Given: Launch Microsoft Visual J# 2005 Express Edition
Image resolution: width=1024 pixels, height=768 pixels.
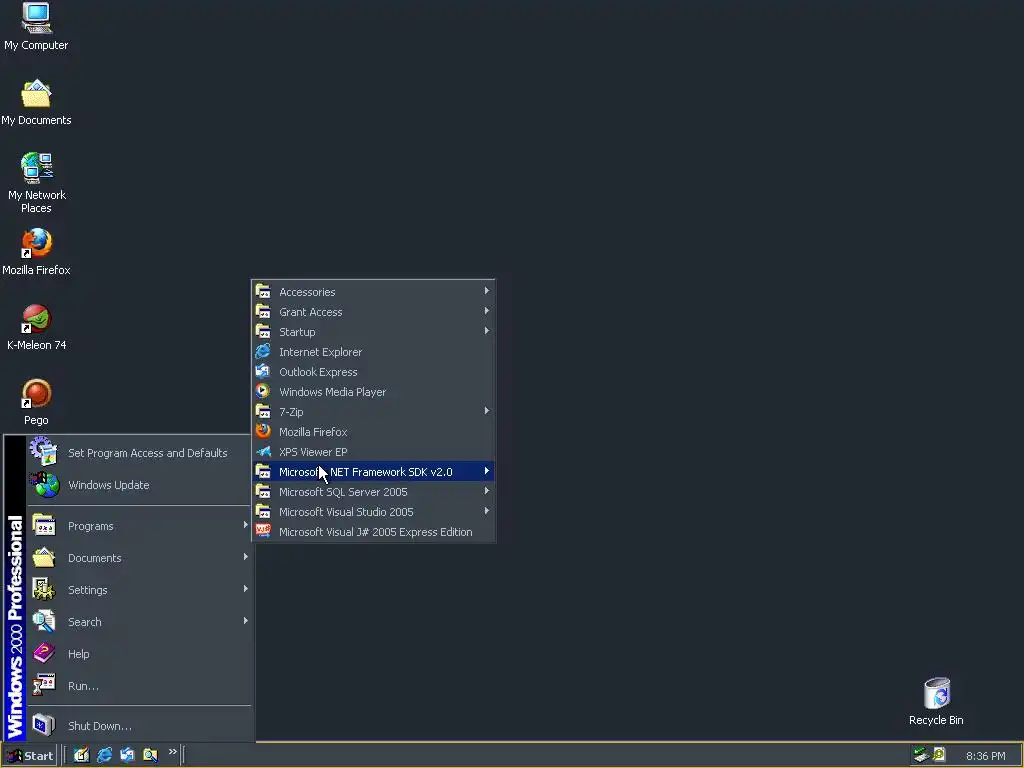Looking at the screenshot, I should (x=374, y=532).
